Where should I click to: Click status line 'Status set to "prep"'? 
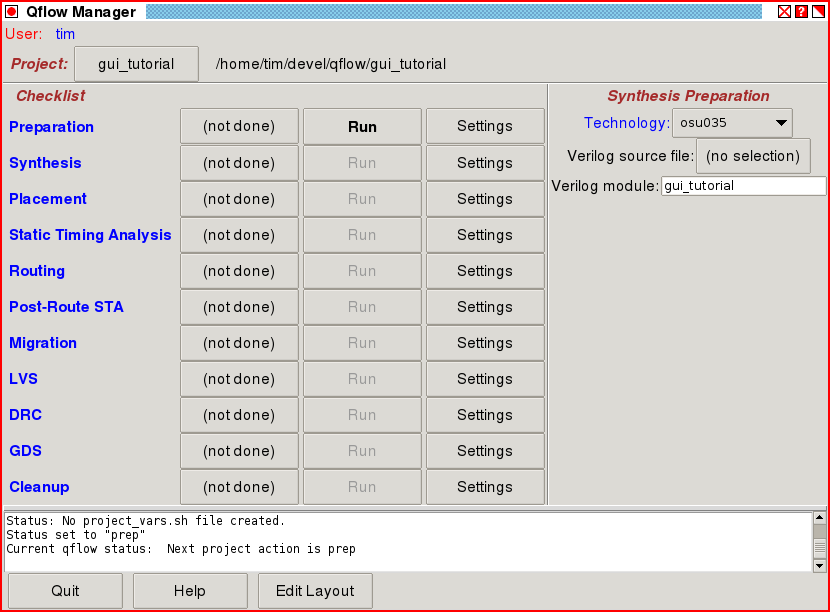[76, 535]
